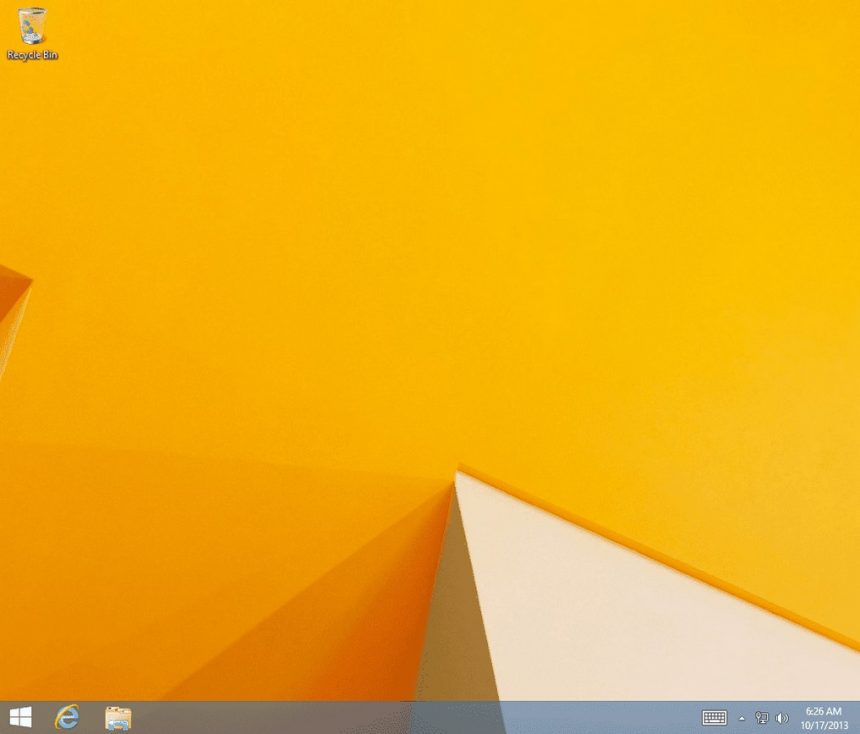Viewport: 860px width, 734px height.
Task: Mute audio via the speaker icon
Action: pyautogui.click(x=780, y=717)
